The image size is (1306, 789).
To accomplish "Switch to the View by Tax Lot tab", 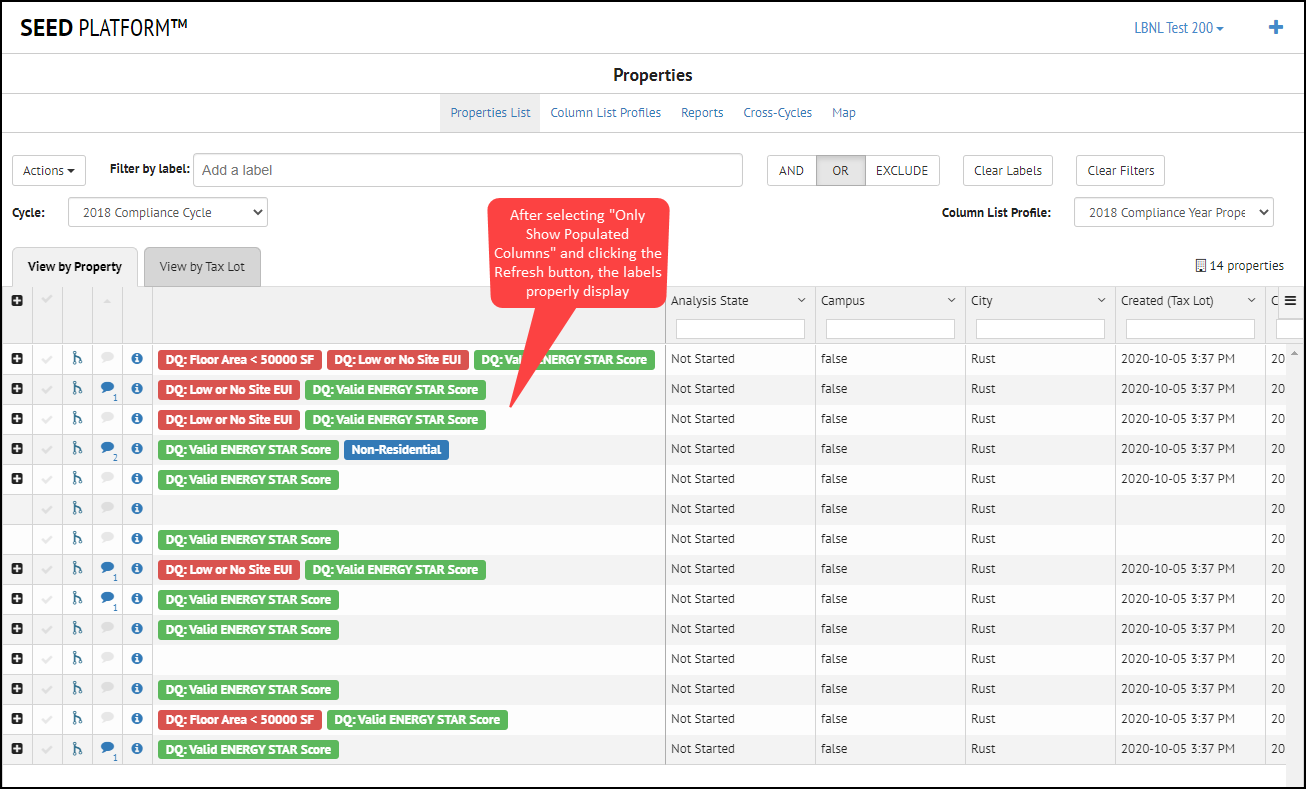I will [x=202, y=266].
